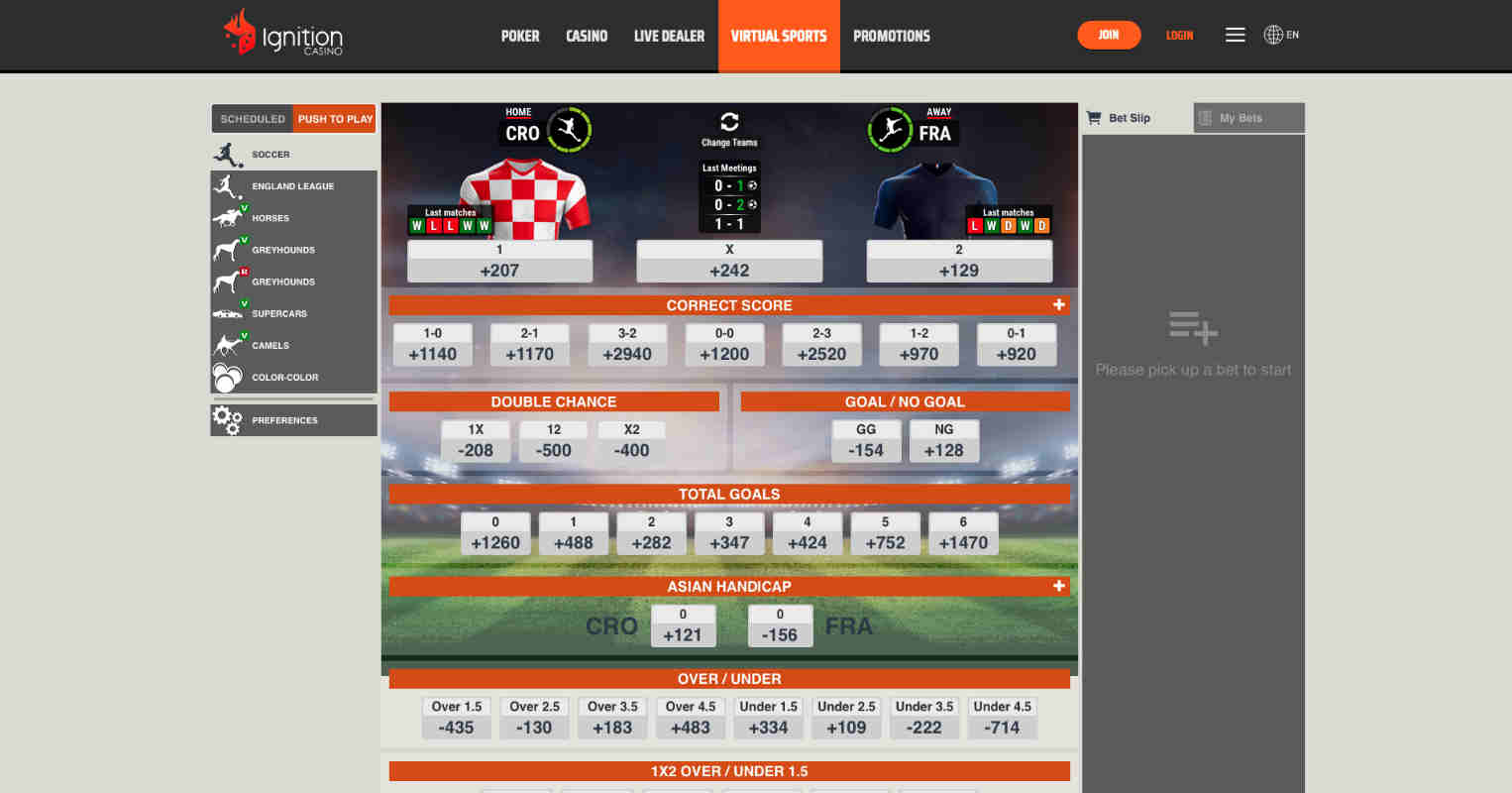Click the FRA away team soccer badge
The image size is (1512, 793).
pos(890,129)
